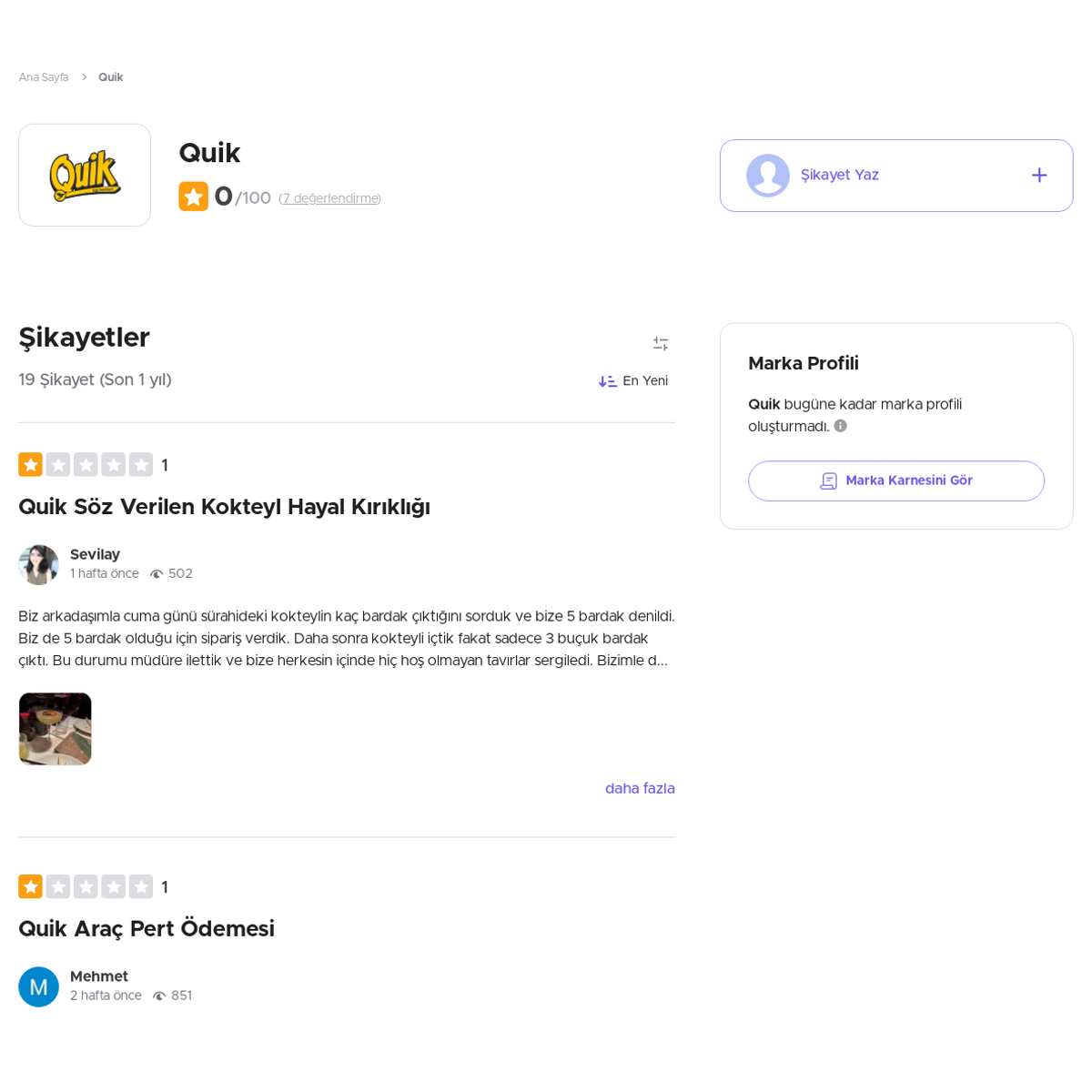Expand complaint with daha fazla
The width and height of the screenshot is (1092, 1092).
coord(640,789)
